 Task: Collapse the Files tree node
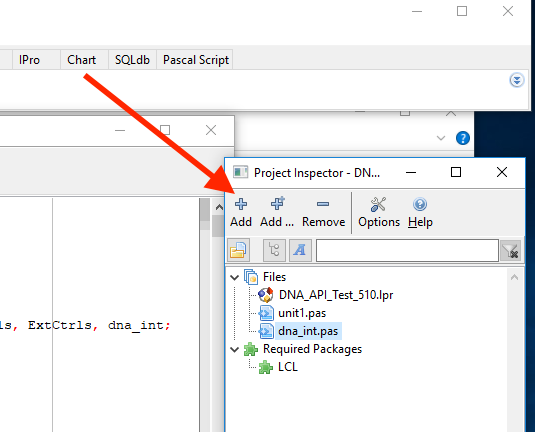pos(234,277)
